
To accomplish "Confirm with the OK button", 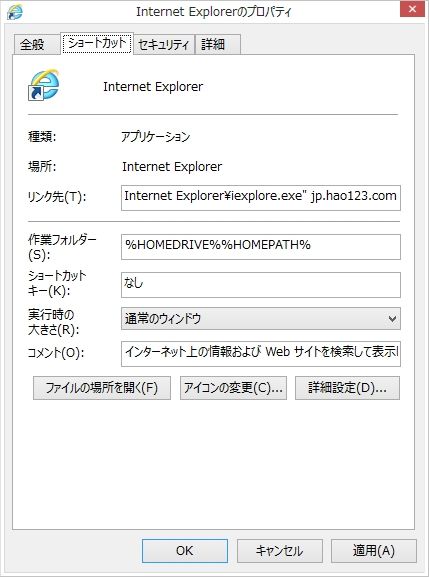I will tap(185, 551).
